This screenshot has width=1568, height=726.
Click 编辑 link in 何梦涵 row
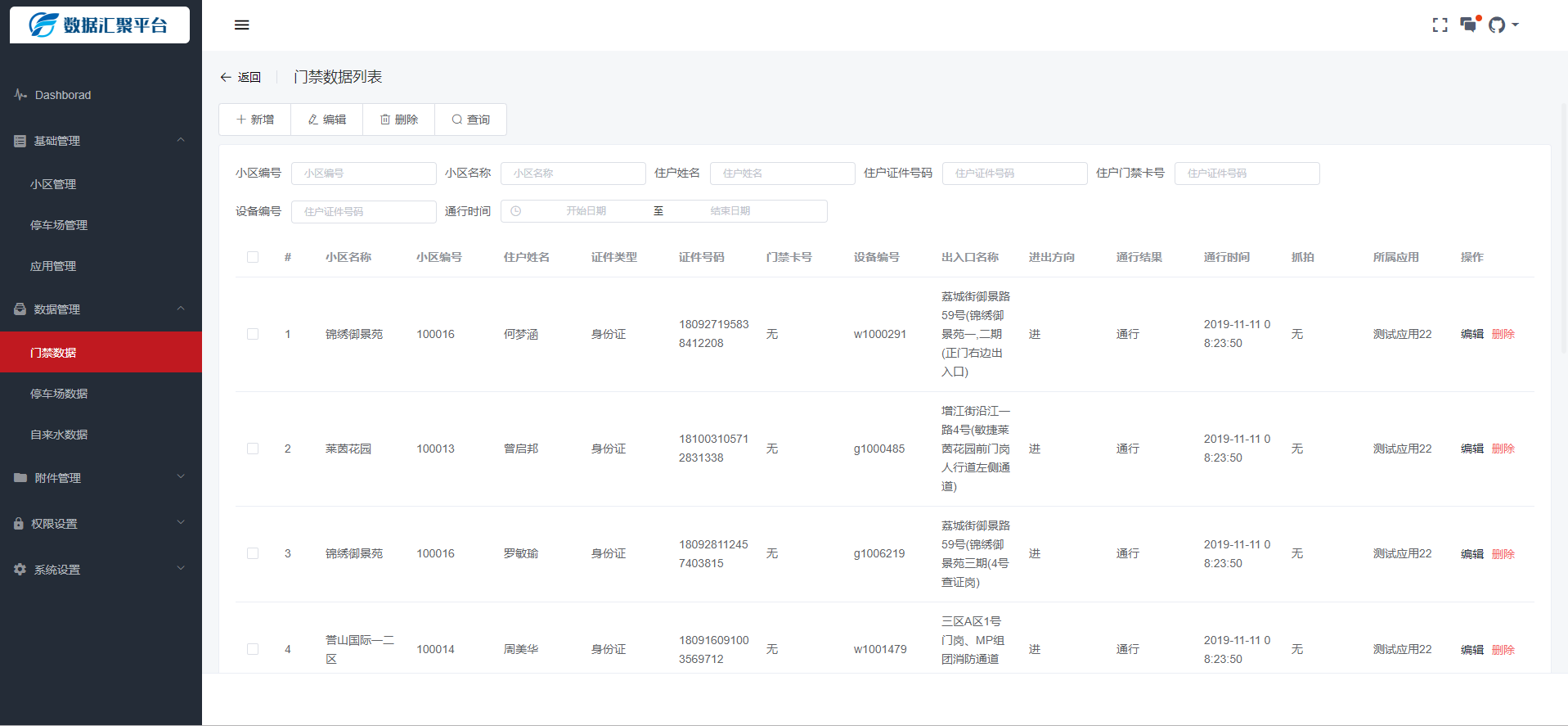tap(1472, 334)
